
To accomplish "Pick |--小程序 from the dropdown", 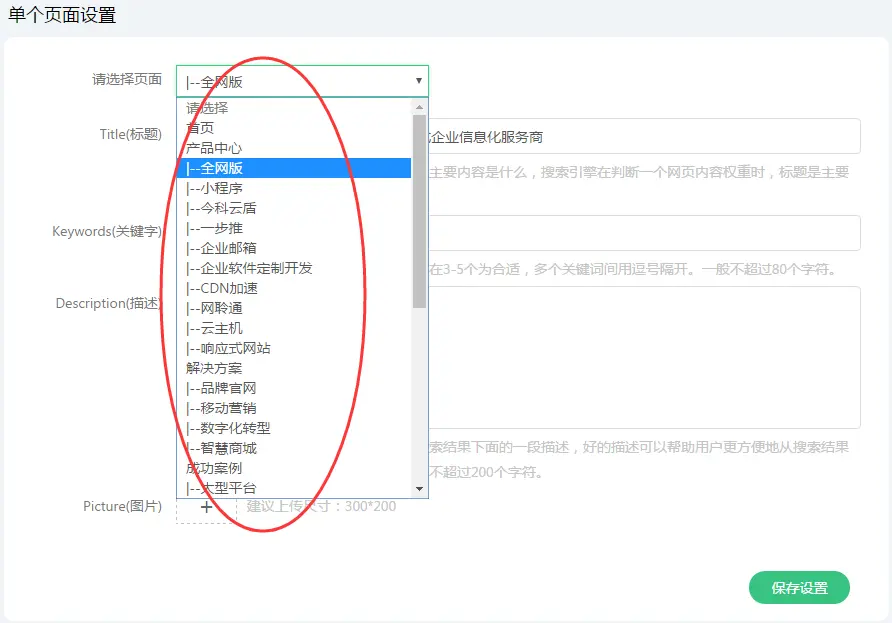I will tap(294, 188).
